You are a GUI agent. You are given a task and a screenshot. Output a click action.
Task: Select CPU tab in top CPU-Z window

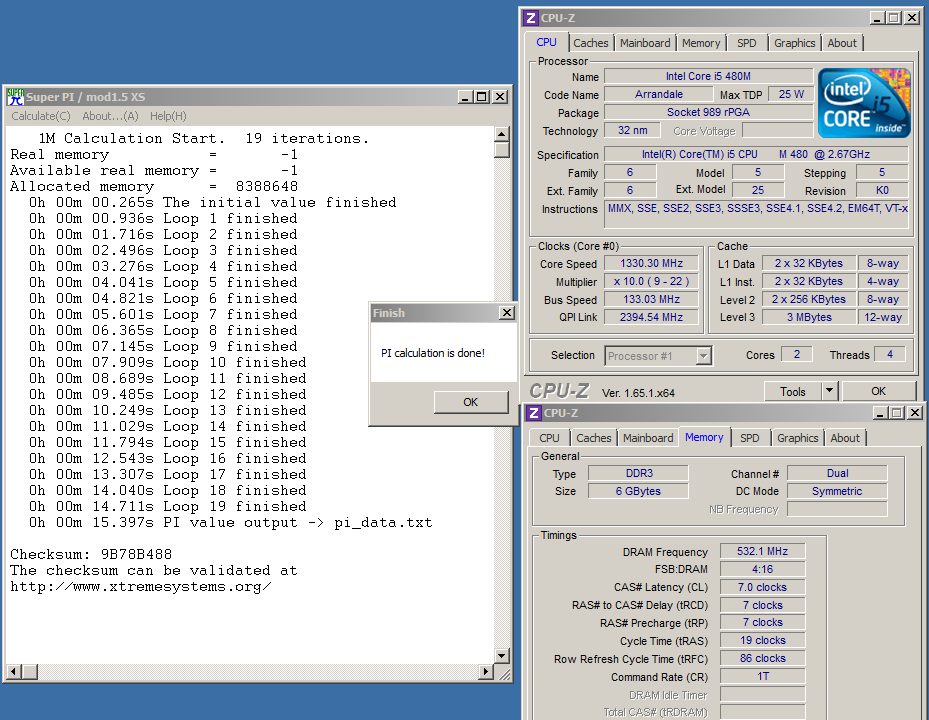(546, 42)
